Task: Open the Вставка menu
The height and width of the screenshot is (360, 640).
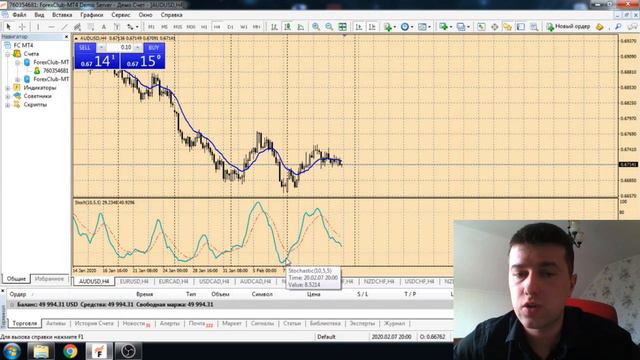Action: click(62, 15)
